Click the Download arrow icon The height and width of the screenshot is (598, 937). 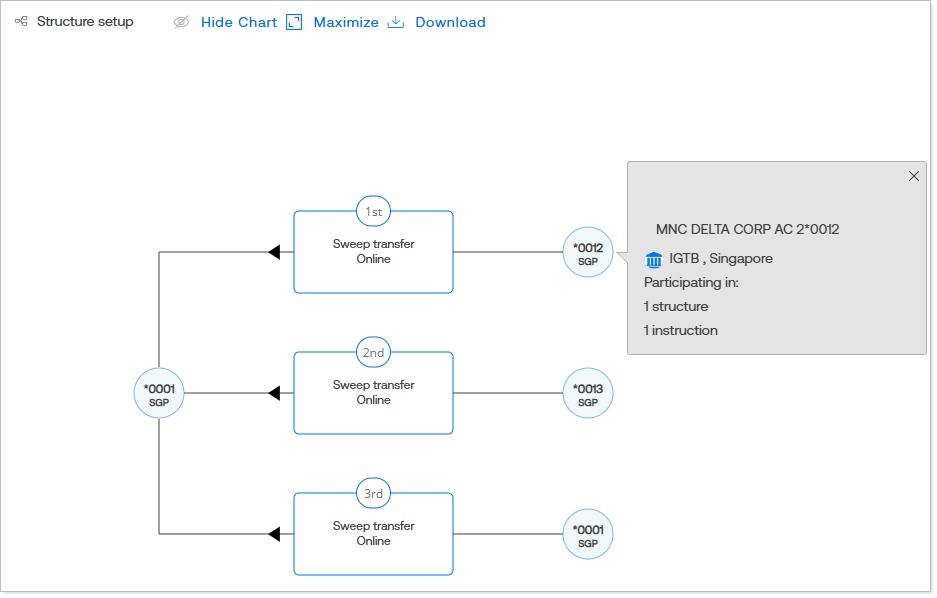click(x=395, y=22)
